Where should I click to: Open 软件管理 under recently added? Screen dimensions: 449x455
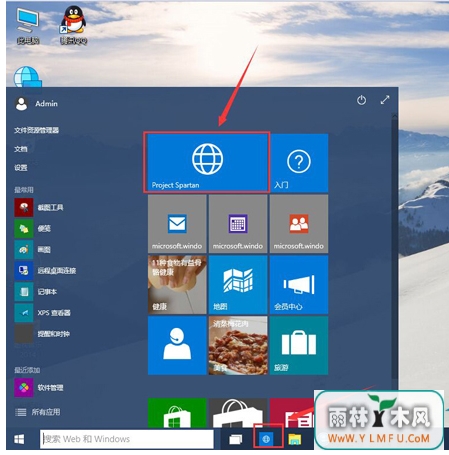(x=39, y=388)
